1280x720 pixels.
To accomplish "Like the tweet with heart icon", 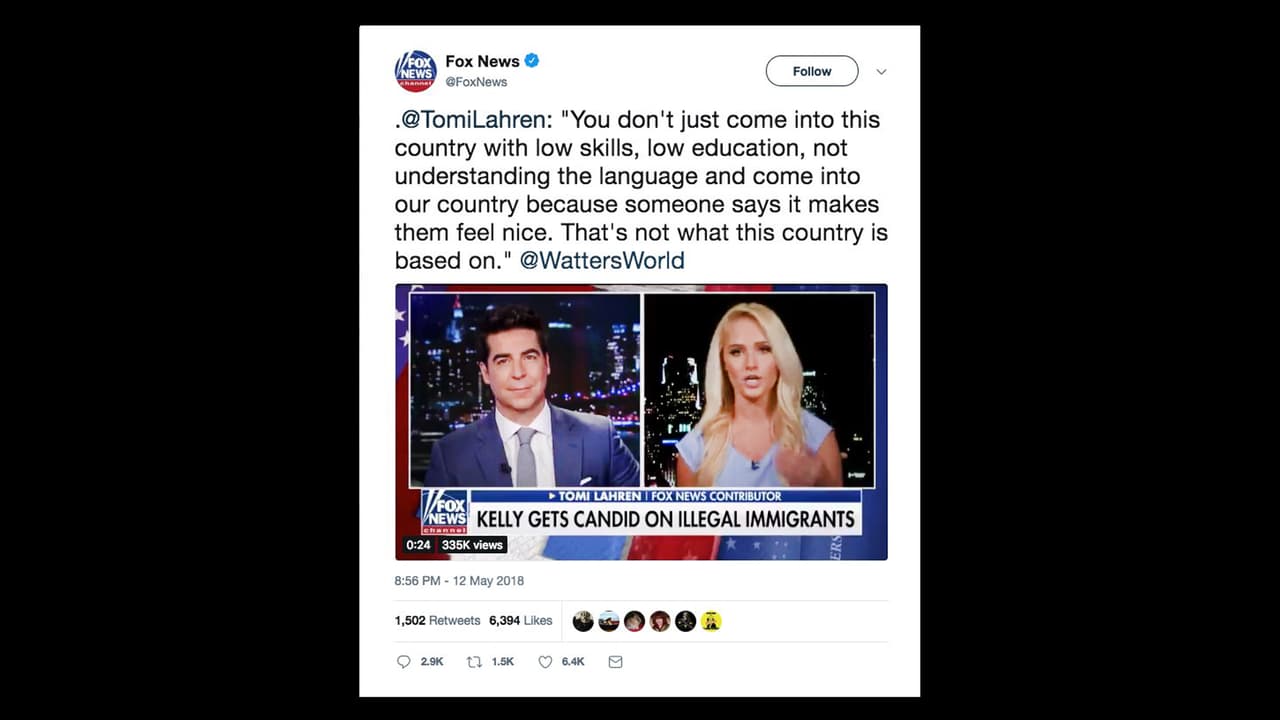I will tap(545, 662).
